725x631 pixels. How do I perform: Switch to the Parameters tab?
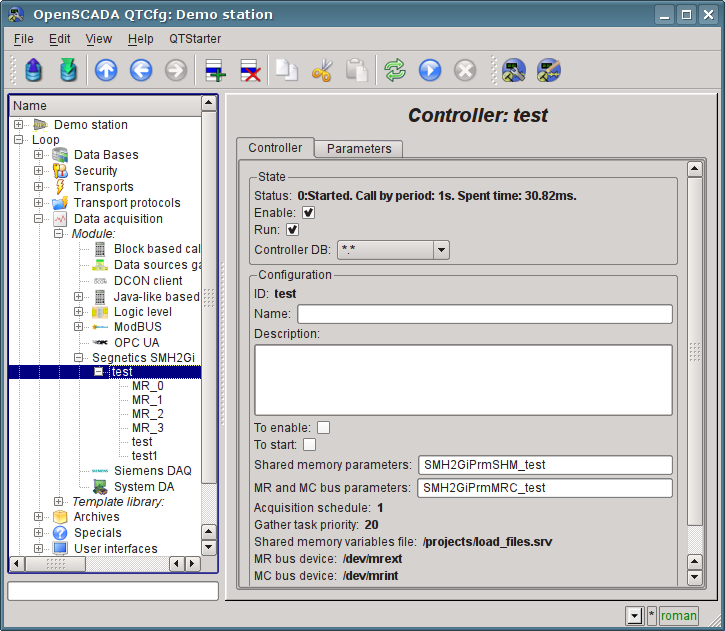pyautogui.click(x=359, y=148)
